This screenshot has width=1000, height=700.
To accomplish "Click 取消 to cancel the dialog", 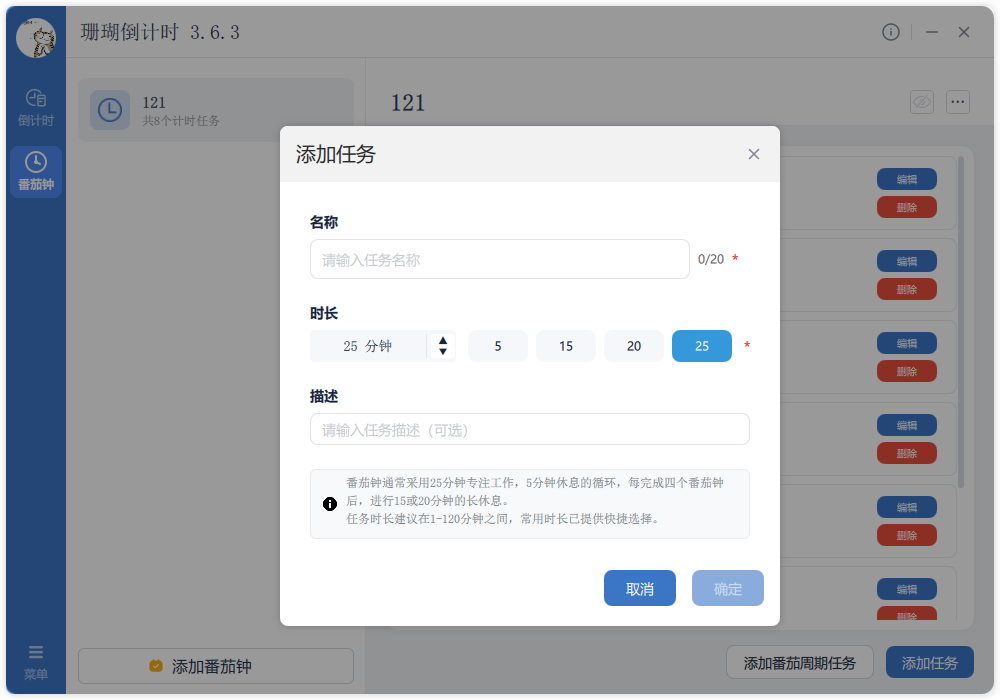I will coord(639,588).
